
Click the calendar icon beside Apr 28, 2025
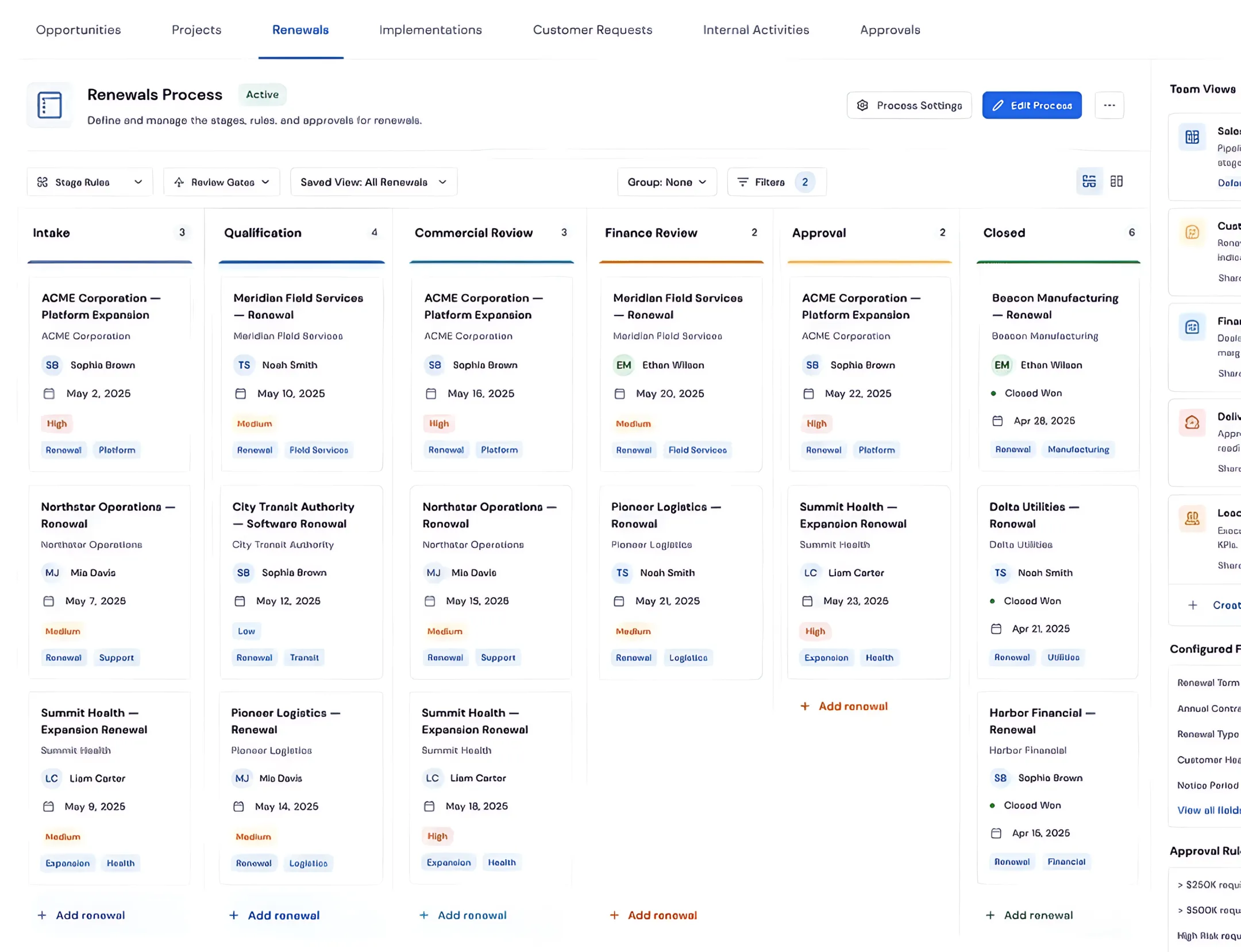pyautogui.click(x=997, y=421)
